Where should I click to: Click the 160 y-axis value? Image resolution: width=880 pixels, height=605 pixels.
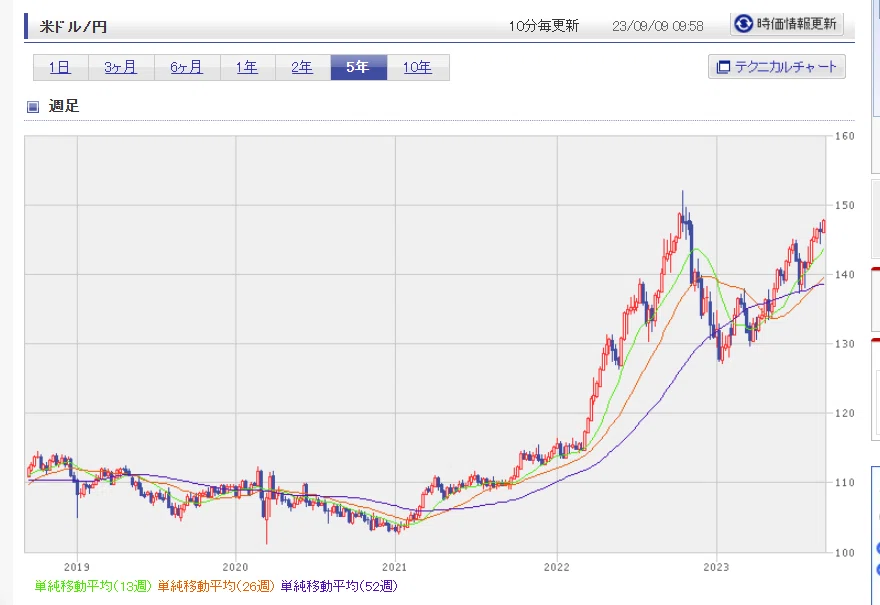[x=845, y=136]
